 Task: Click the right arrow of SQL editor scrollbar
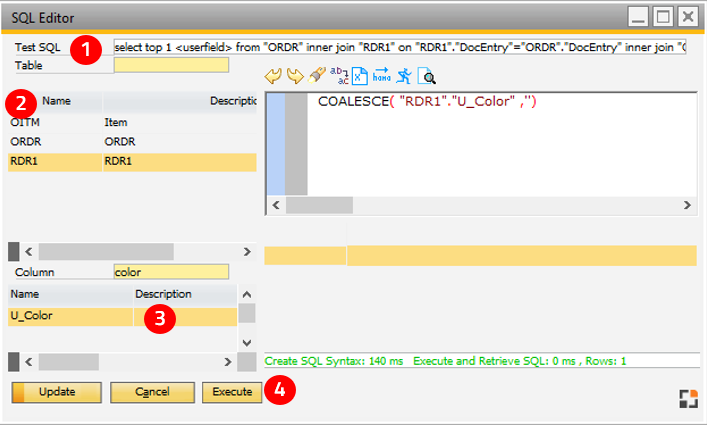(x=687, y=205)
